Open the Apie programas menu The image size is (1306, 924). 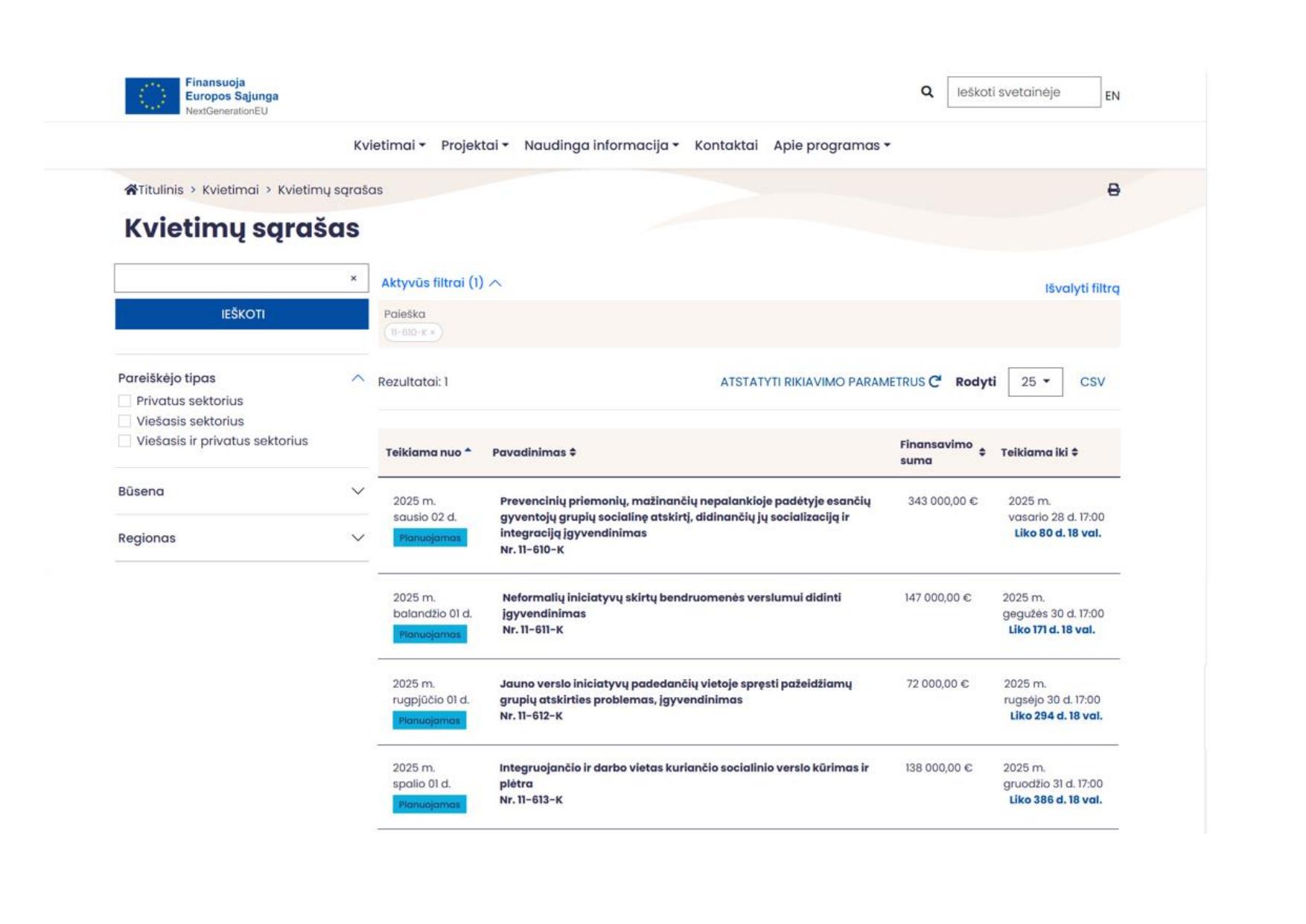pos(832,145)
